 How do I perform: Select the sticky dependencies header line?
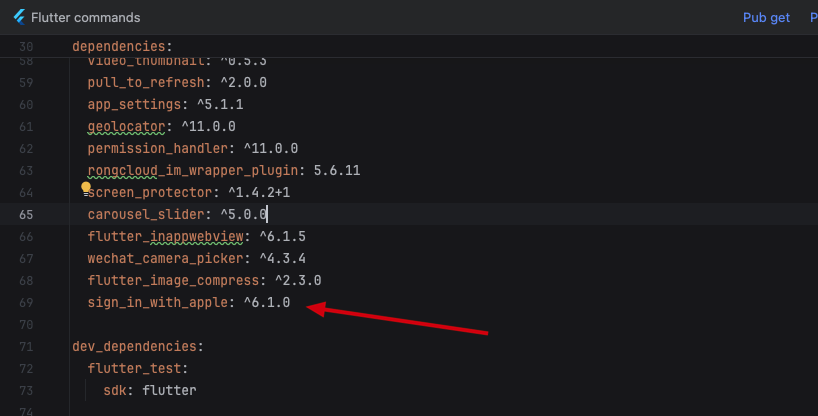coord(122,47)
